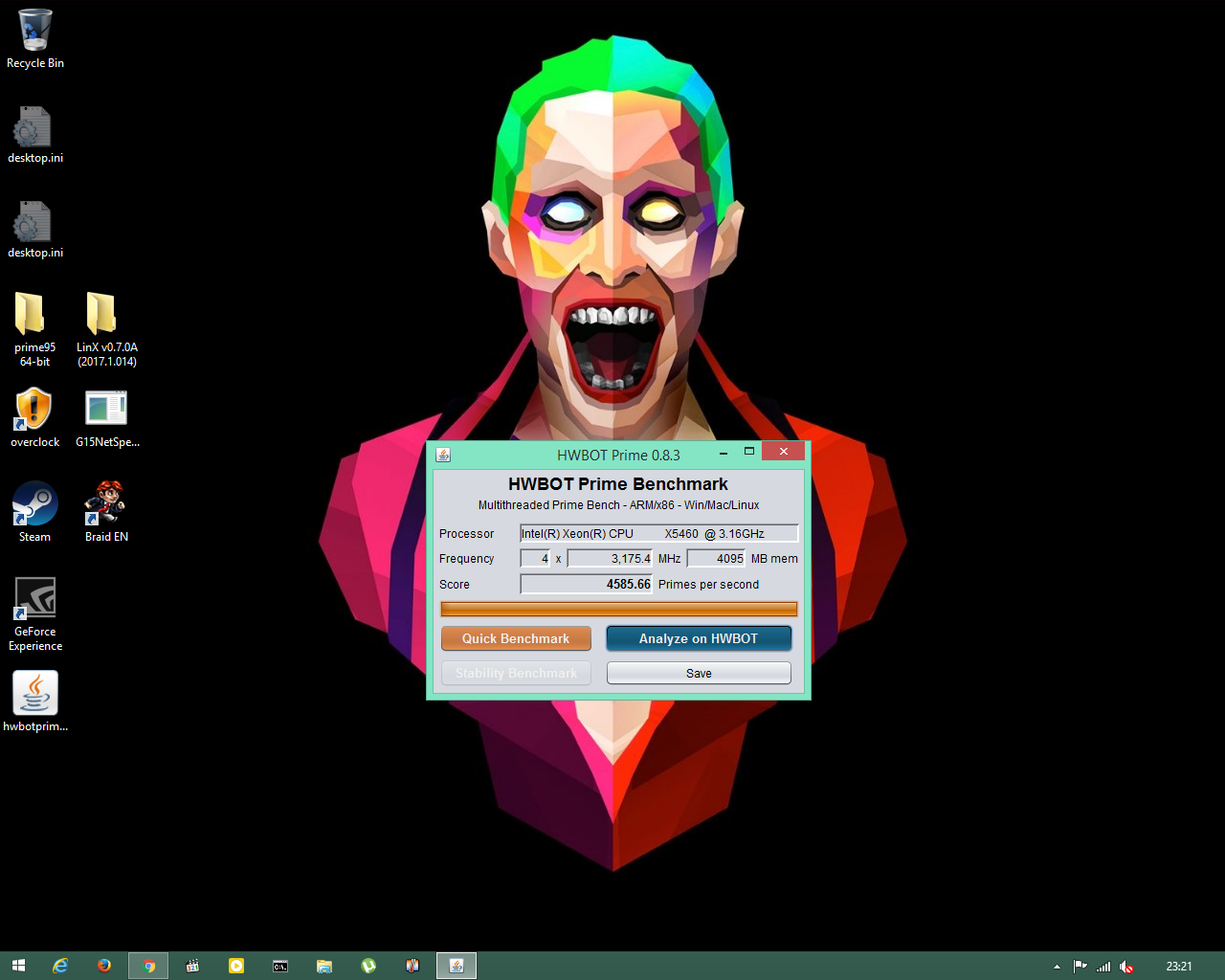Open the Windows Start button
The image size is (1225, 980).
point(18,966)
